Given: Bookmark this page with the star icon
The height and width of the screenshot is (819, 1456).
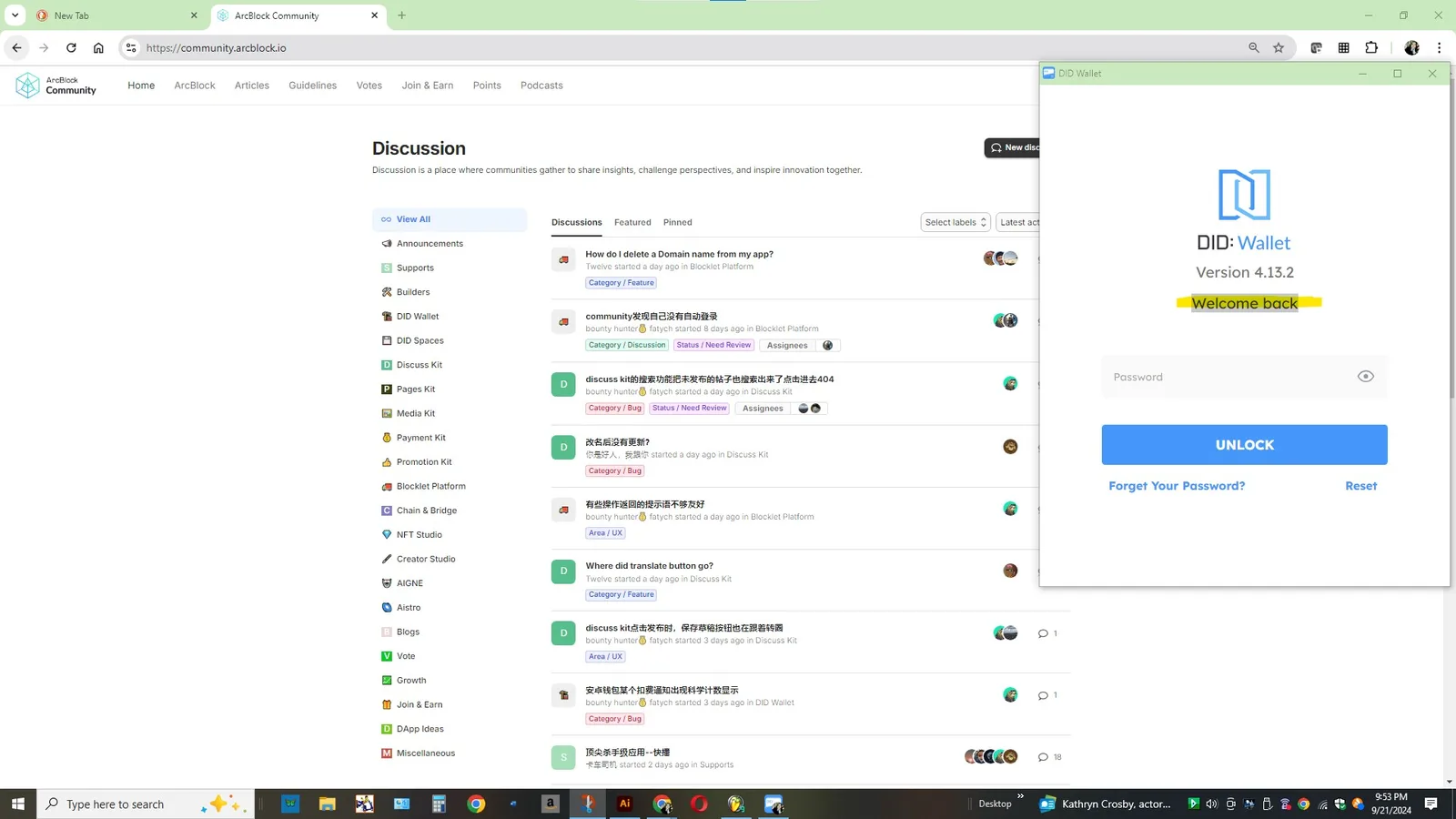Looking at the screenshot, I should click(x=1279, y=48).
